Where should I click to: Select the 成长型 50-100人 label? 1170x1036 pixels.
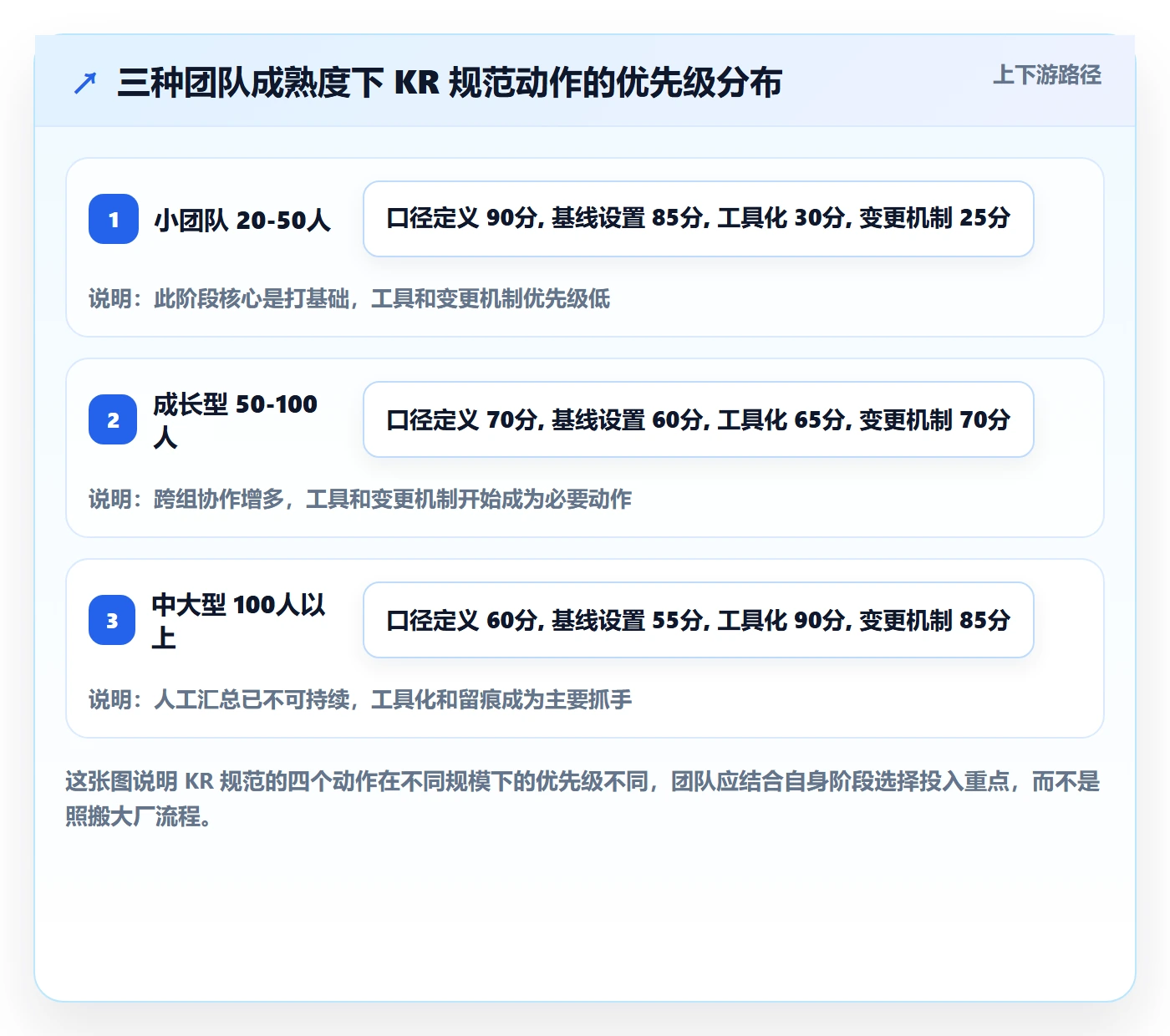[x=236, y=420]
